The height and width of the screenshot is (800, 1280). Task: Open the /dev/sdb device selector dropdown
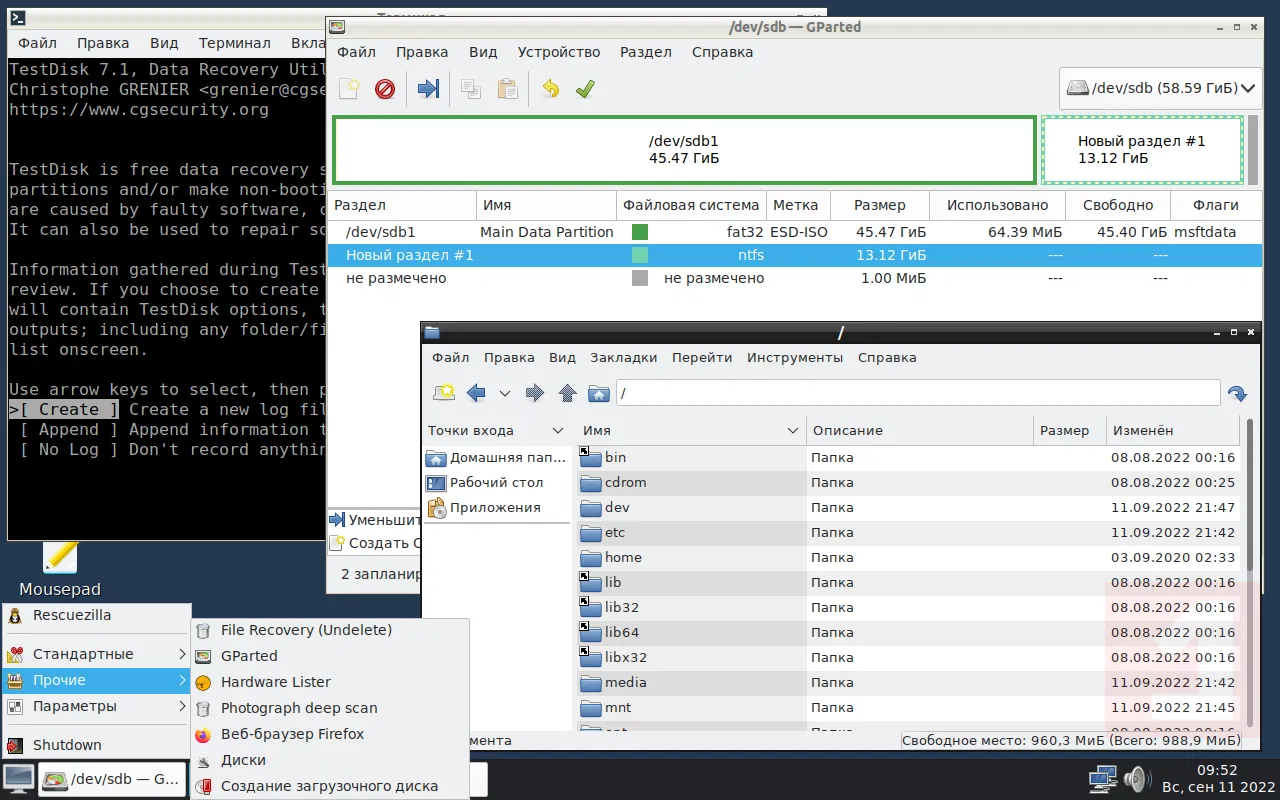pyautogui.click(x=1160, y=88)
